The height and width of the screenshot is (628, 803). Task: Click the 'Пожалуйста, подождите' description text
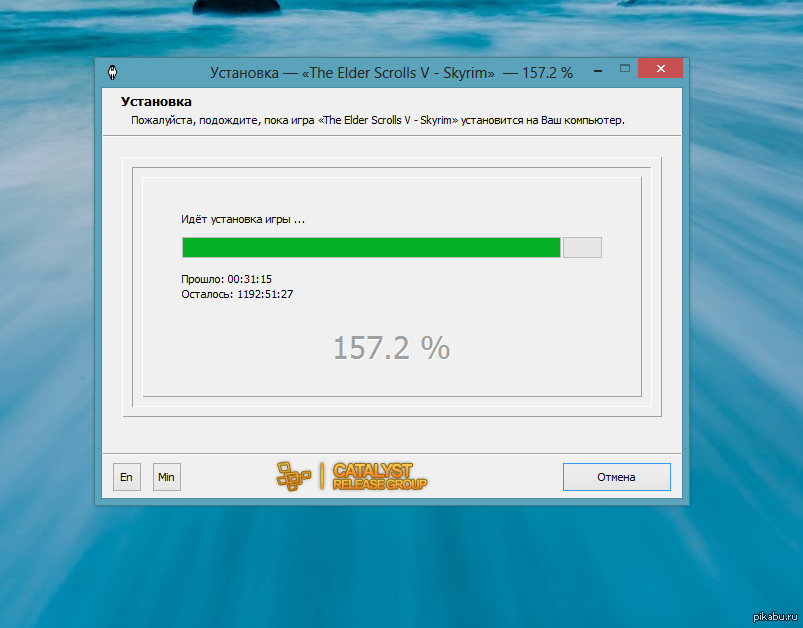tap(378, 120)
